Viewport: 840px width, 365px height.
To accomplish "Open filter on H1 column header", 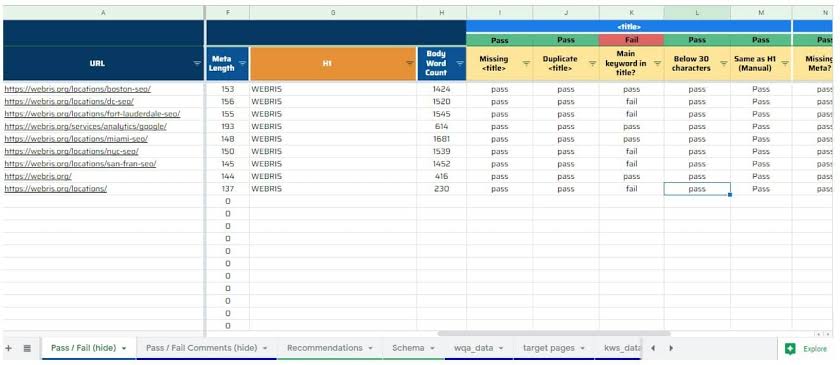I will 410,63.
